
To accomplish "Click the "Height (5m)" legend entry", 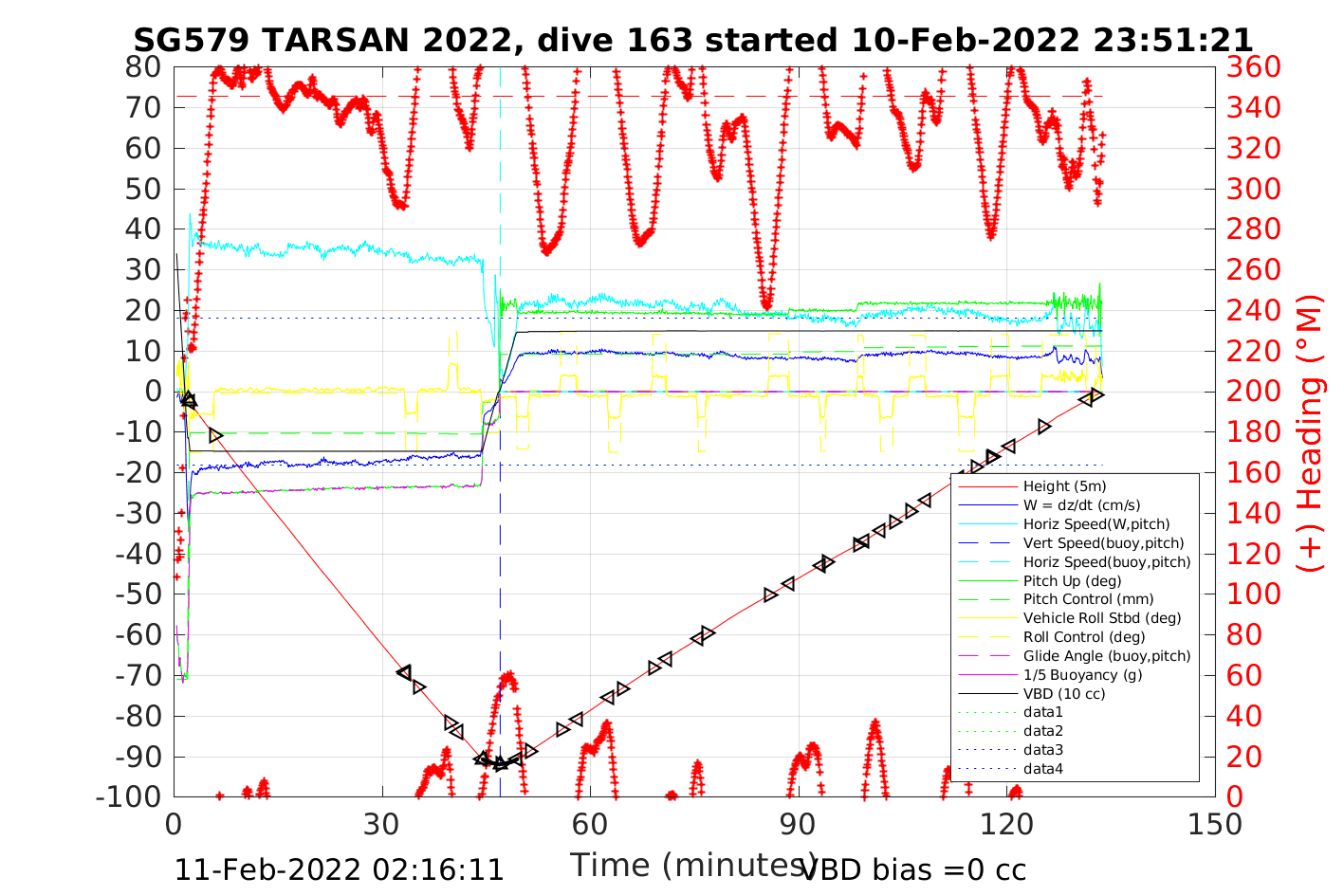I will click(x=1064, y=486).
